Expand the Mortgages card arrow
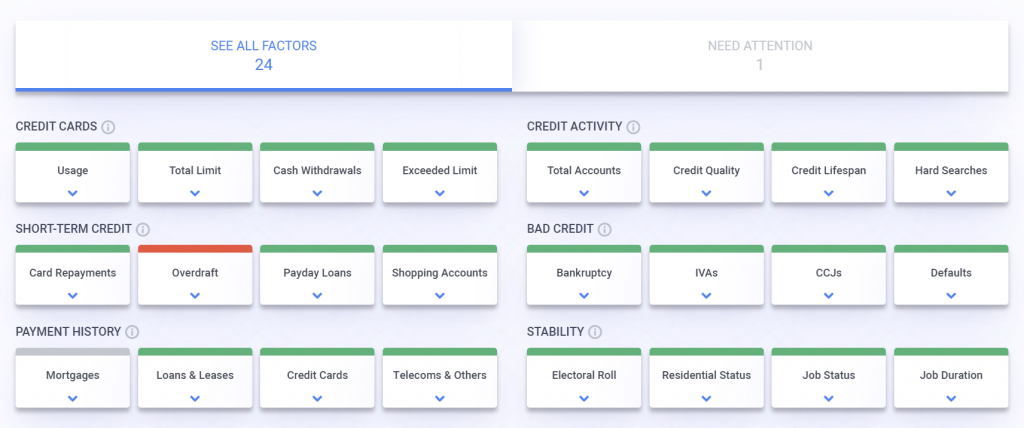Image resolution: width=1024 pixels, height=428 pixels. tap(73, 398)
